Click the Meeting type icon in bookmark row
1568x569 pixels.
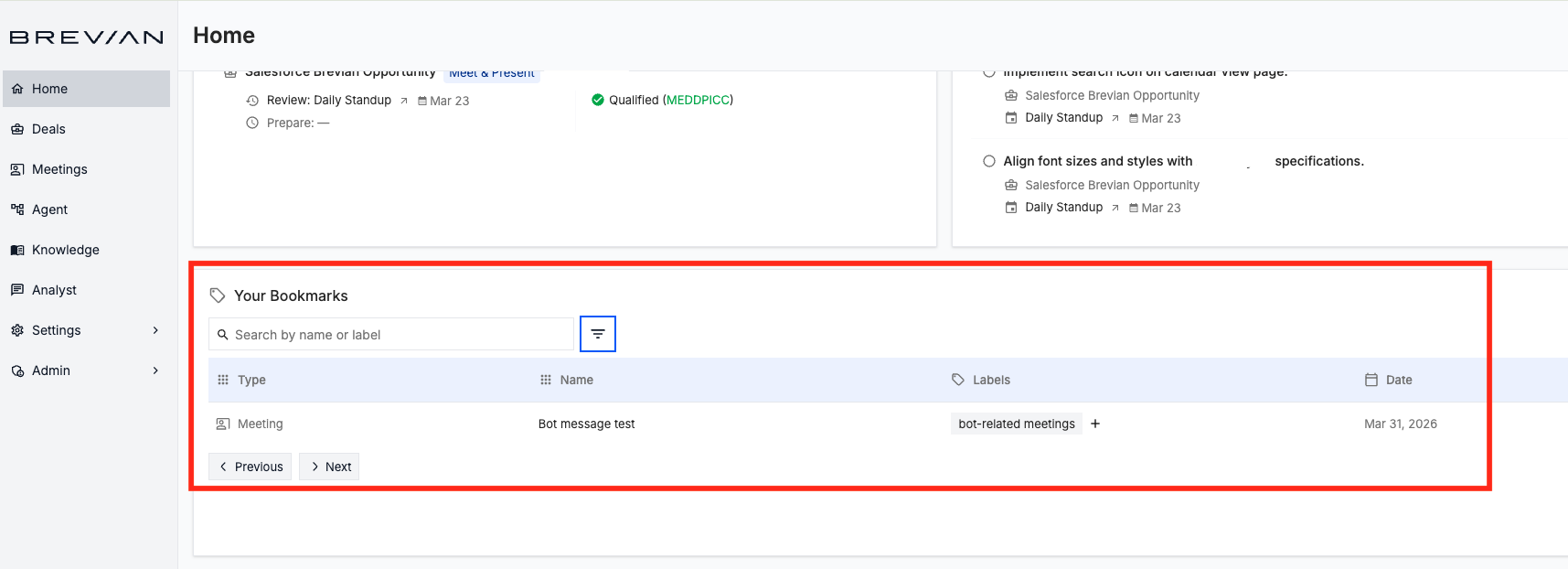(x=222, y=424)
